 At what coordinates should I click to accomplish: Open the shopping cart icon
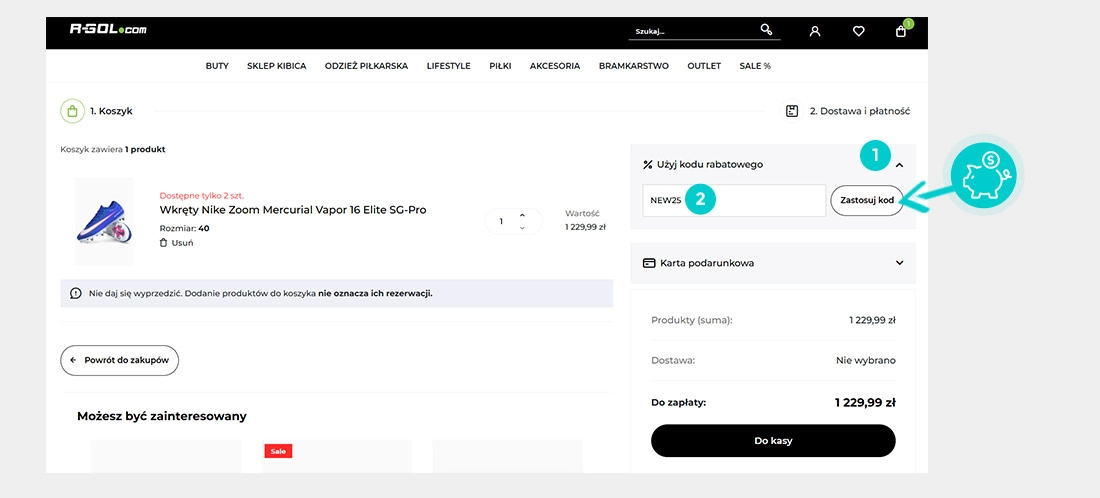(x=901, y=31)
